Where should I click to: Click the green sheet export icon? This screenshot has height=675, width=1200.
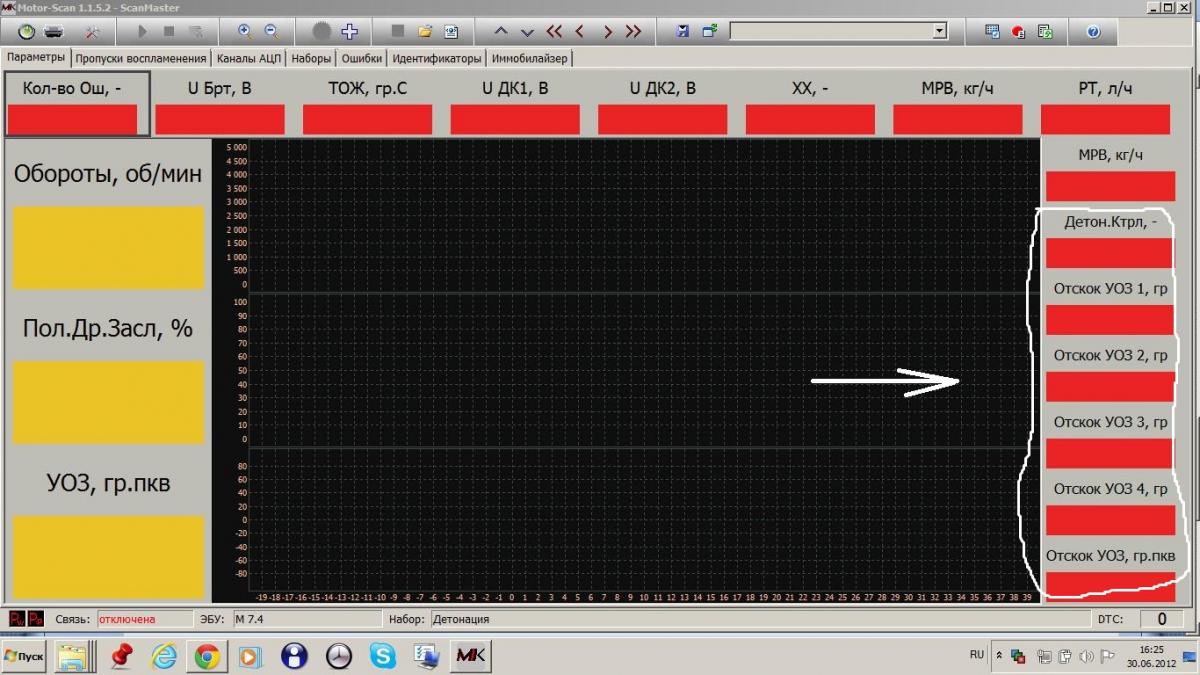click(1044, 31)
